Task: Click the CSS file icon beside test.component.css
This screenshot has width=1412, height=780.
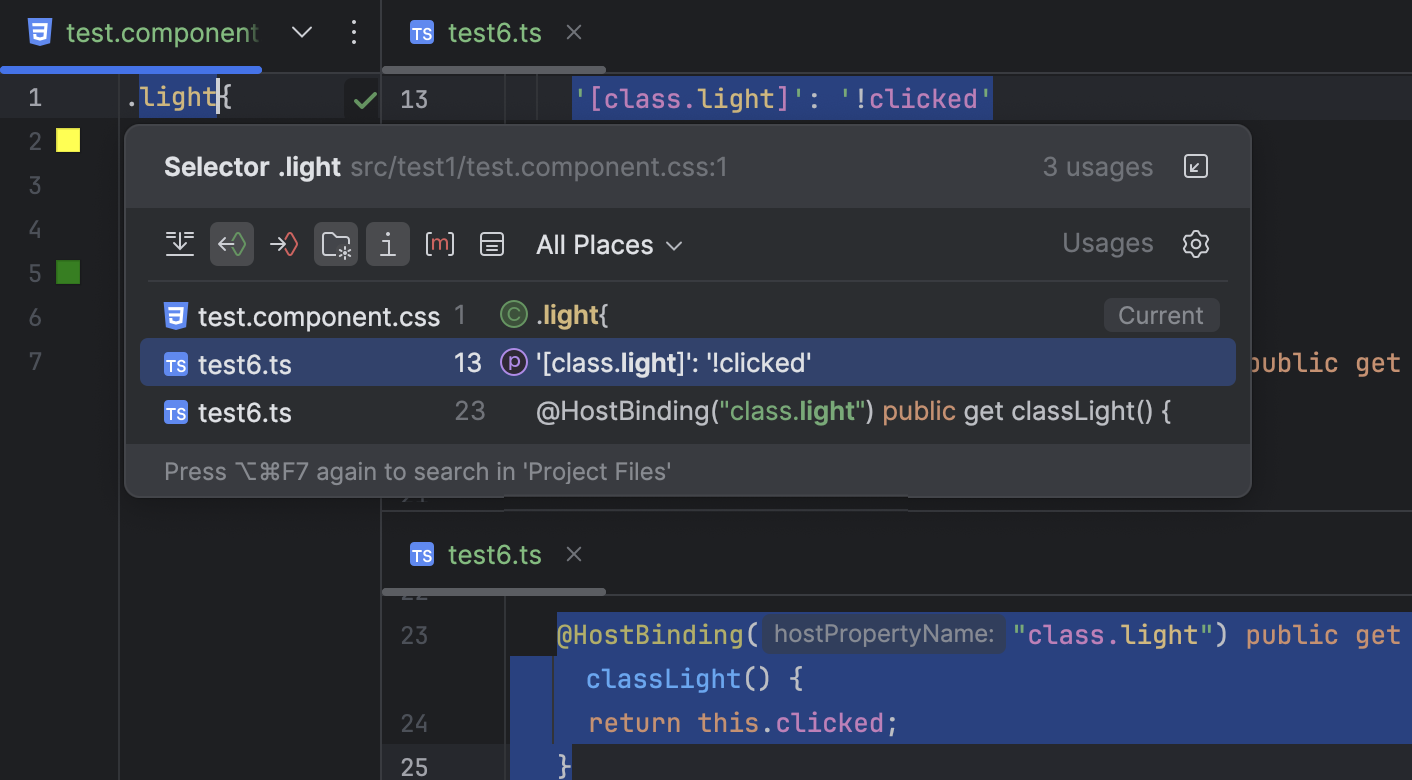Action: 176,316
